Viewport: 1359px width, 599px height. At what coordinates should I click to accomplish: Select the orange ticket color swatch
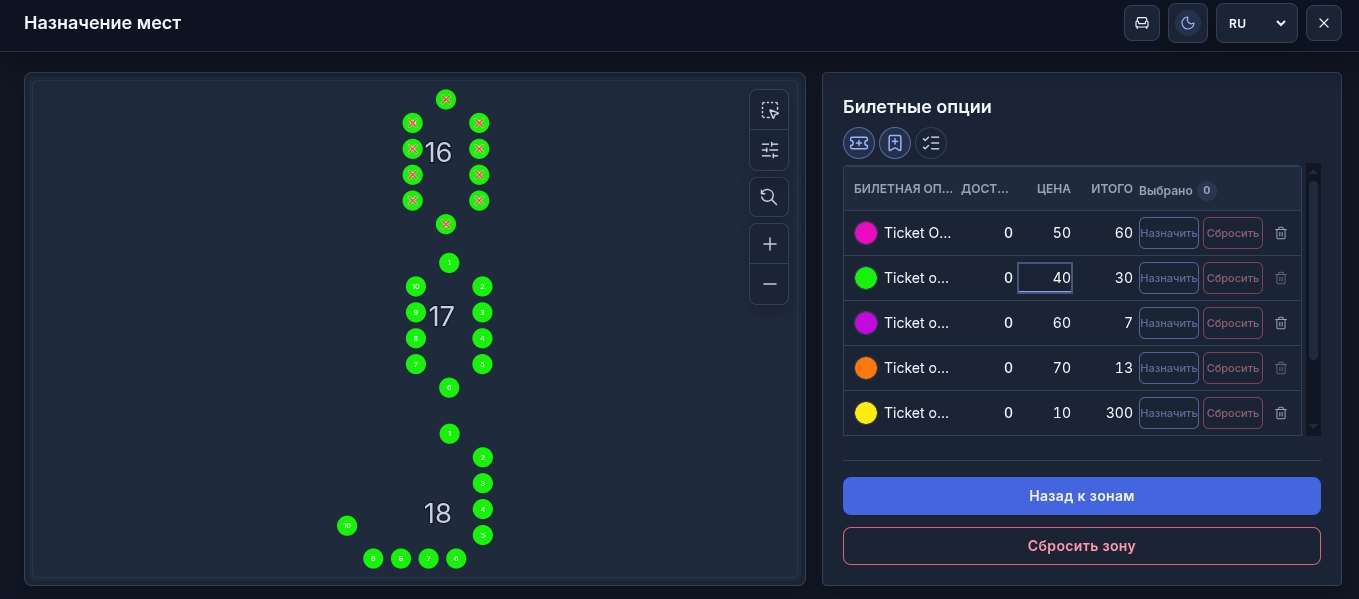tap(866, 368)
